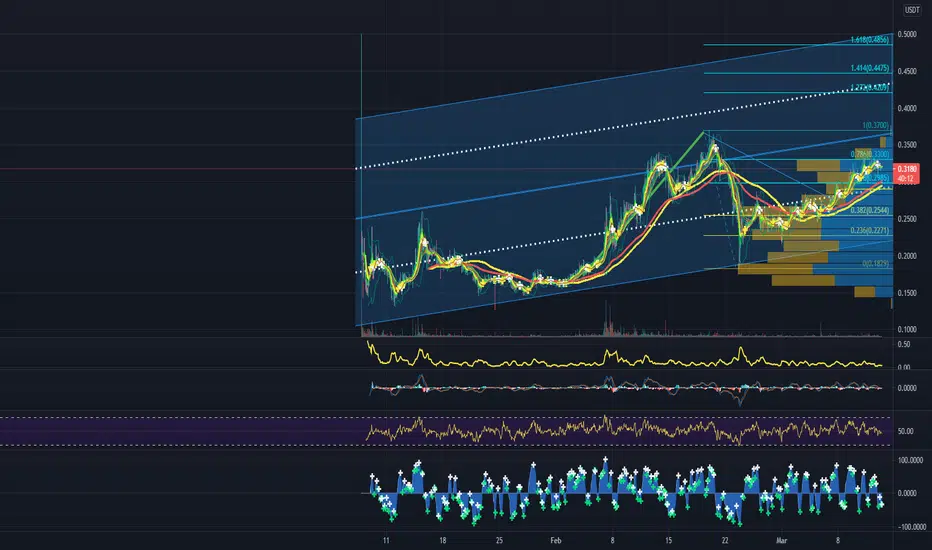This screenshot has width=932, height=550.
Task: Click the 0.50 scale label of yellow indicator pane
Action: 904,345
